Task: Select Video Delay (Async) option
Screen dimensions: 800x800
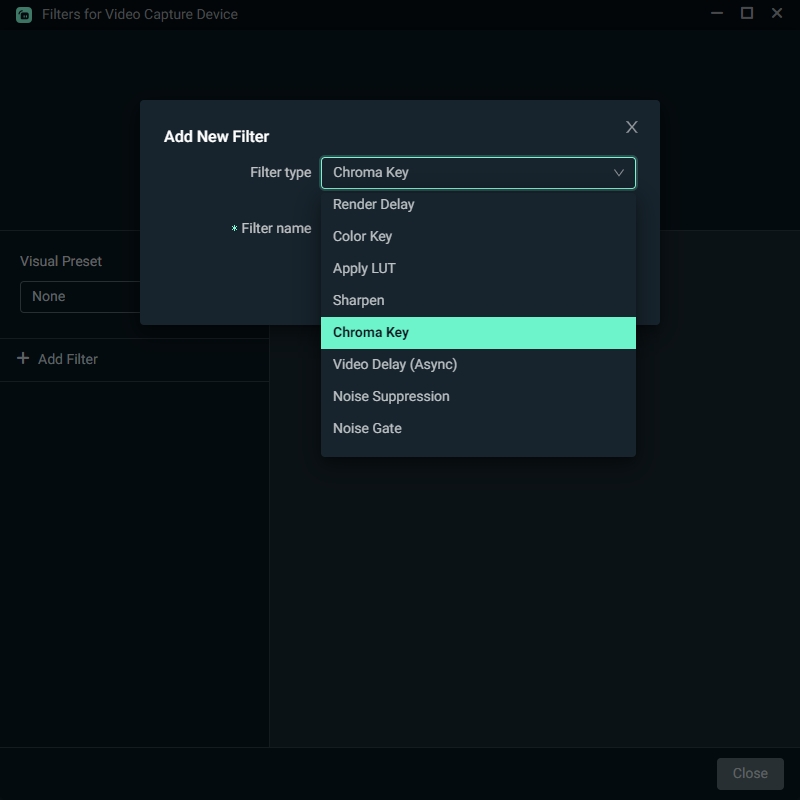Action: [478, 365]
